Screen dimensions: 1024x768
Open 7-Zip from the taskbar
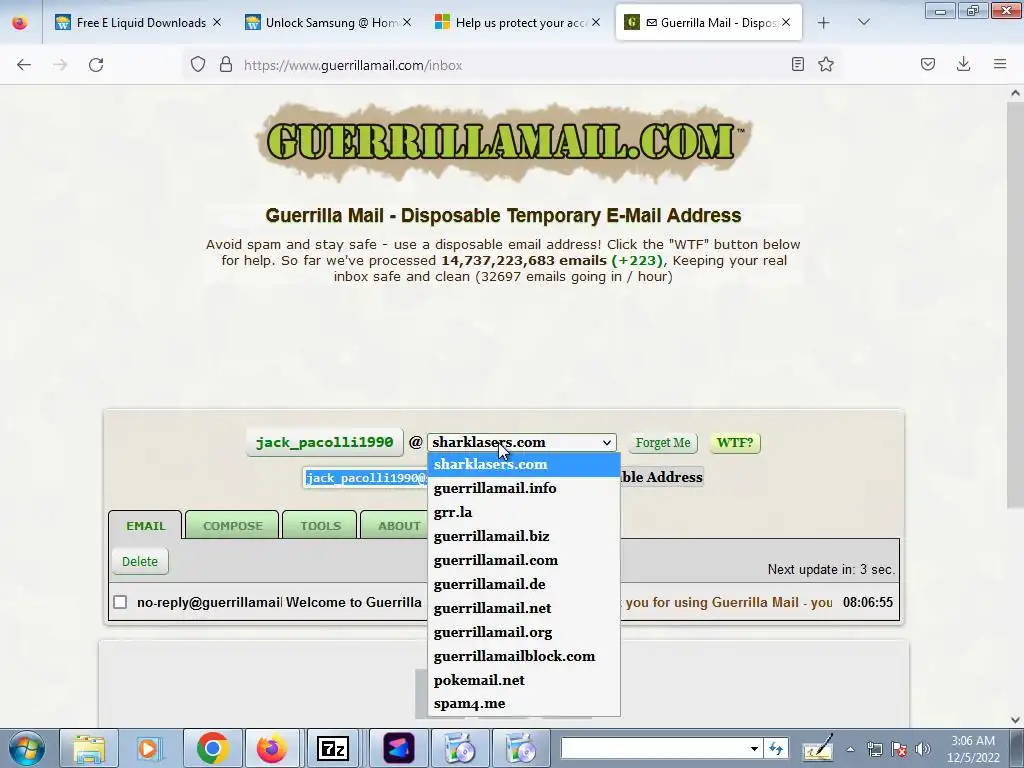point(332,748)
